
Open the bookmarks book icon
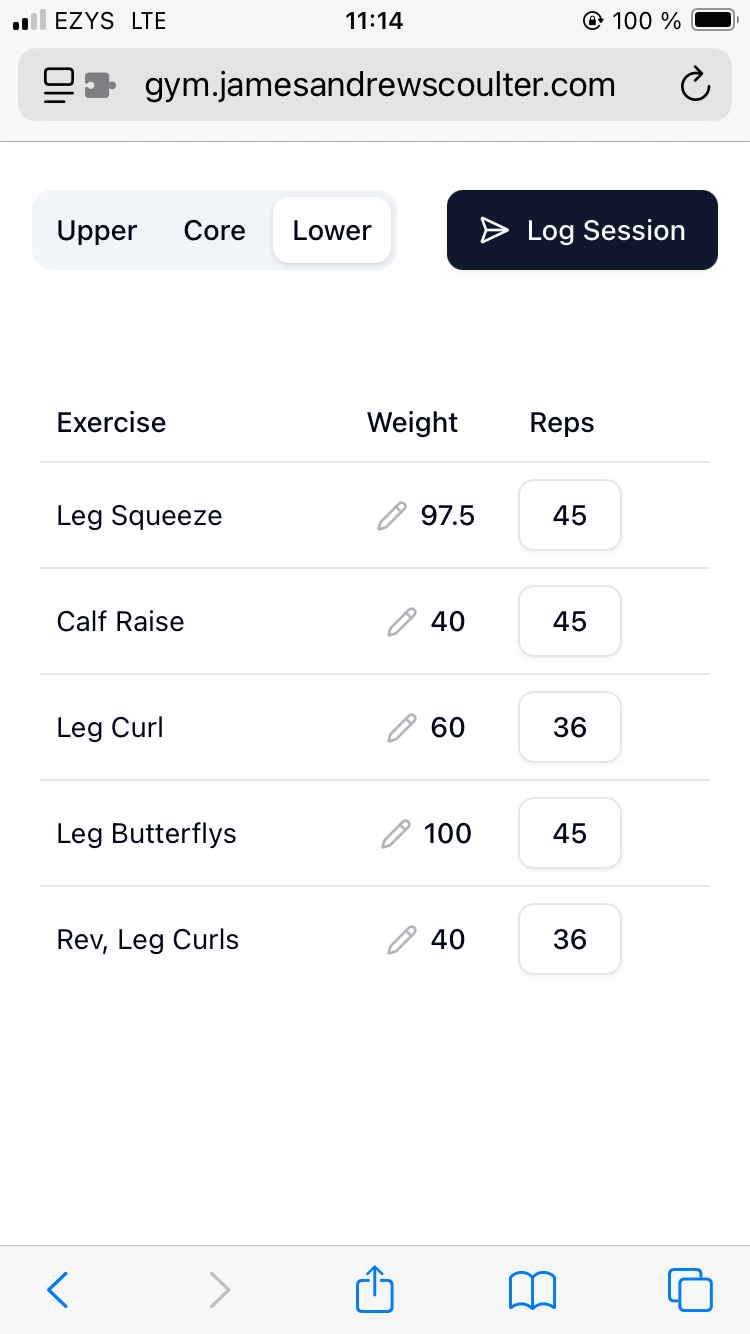[x=532, y=1290]
